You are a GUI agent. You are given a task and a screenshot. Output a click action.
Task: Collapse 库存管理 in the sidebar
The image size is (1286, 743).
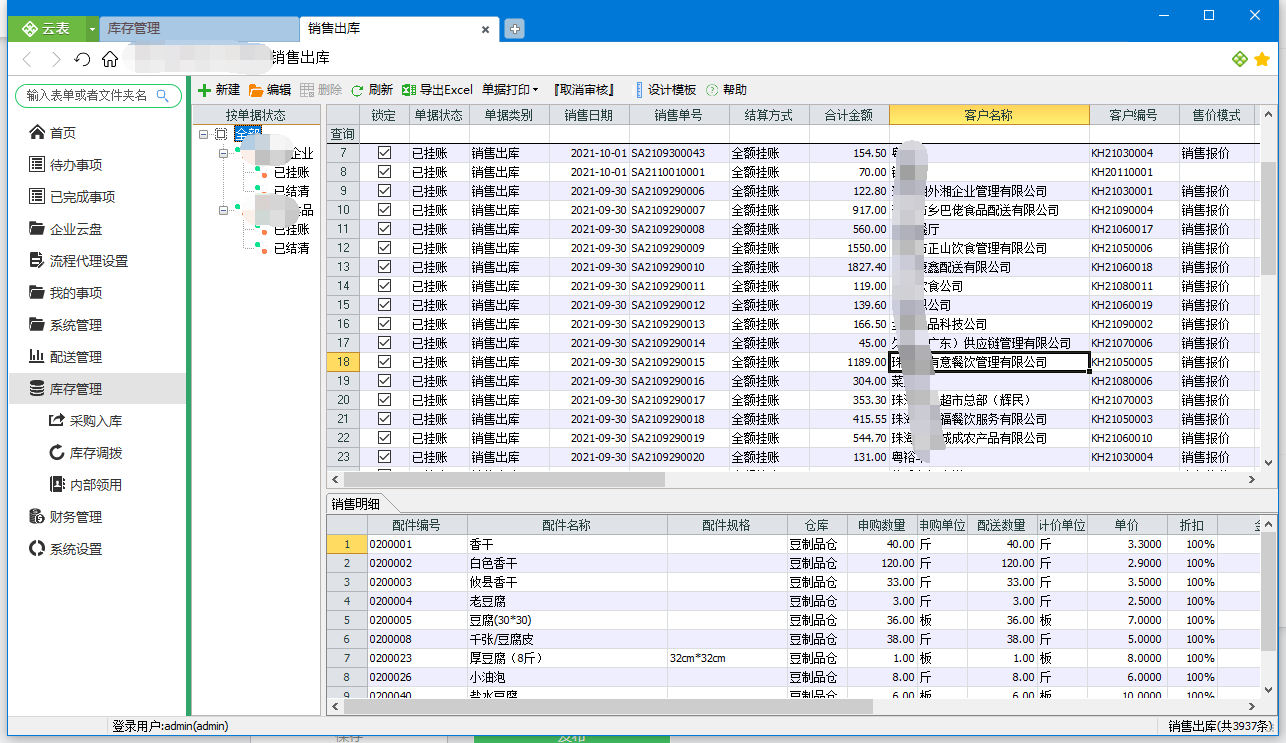point(97,389)
